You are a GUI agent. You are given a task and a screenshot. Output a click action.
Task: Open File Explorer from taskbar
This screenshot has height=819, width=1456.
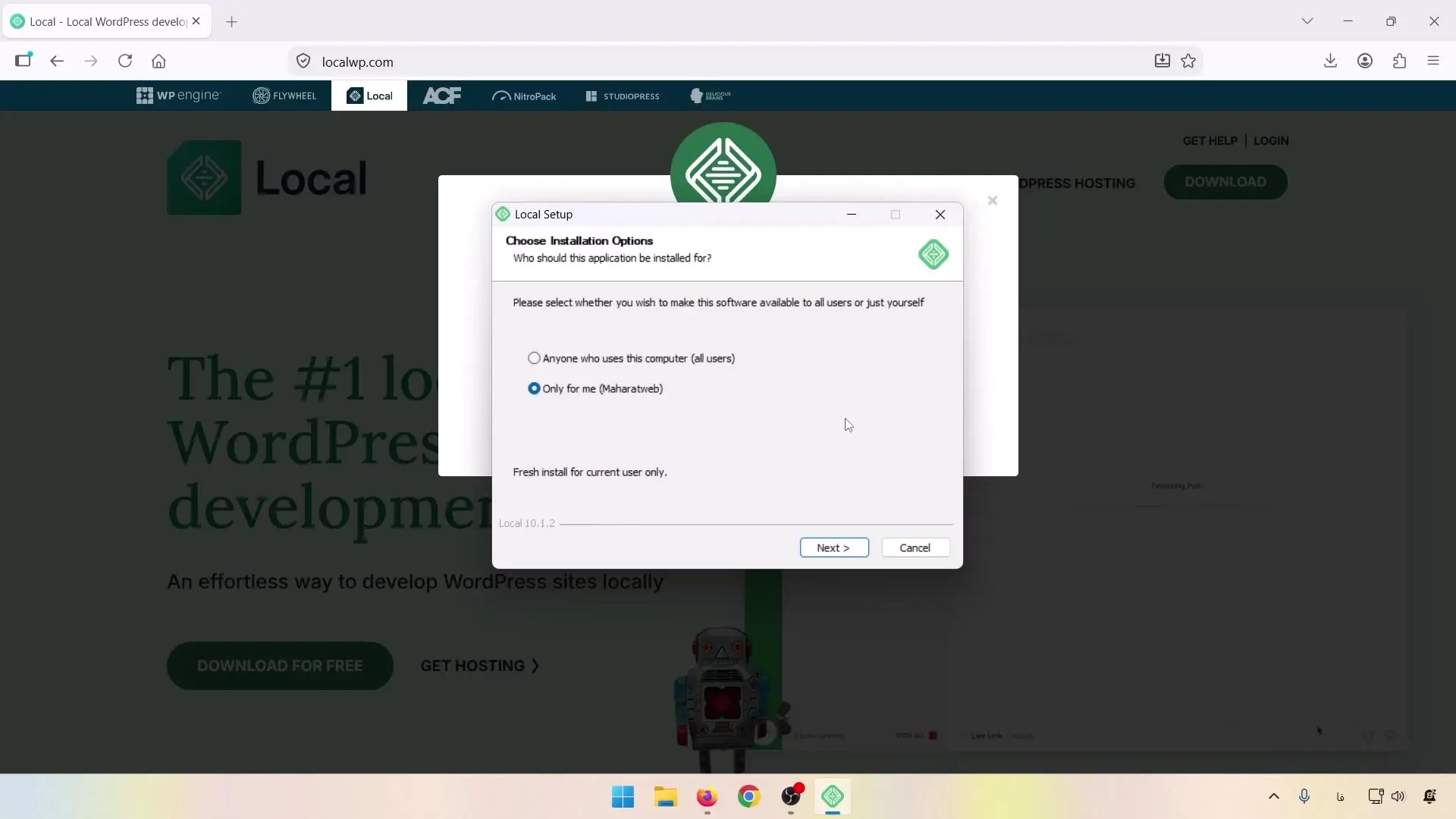tap(665, 797)
